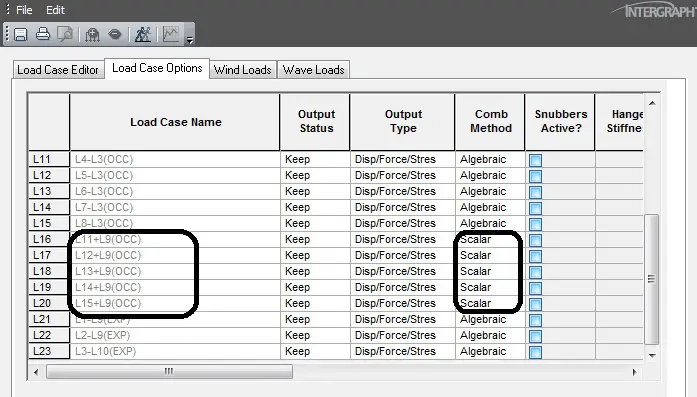Toggle Snubbers Active checkbox for L18
This screenshot has width=697, height=397.
click(x=536, y=272)
